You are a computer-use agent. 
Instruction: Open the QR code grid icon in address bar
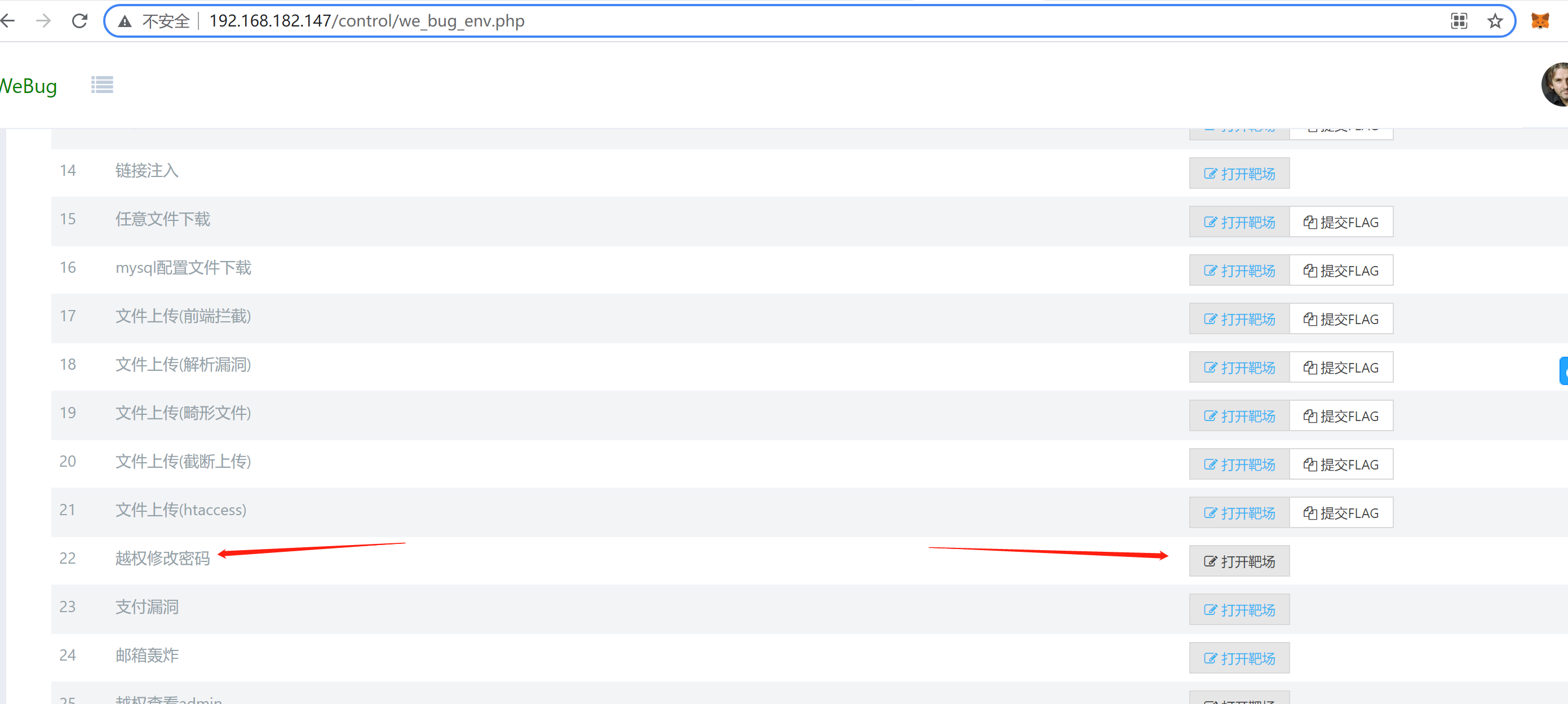[x=1459, y=21]
